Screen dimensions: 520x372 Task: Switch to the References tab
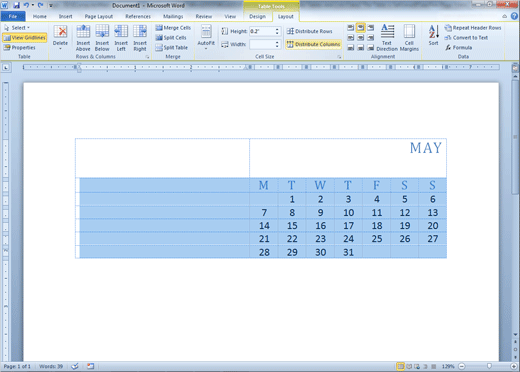pos(138,16)
